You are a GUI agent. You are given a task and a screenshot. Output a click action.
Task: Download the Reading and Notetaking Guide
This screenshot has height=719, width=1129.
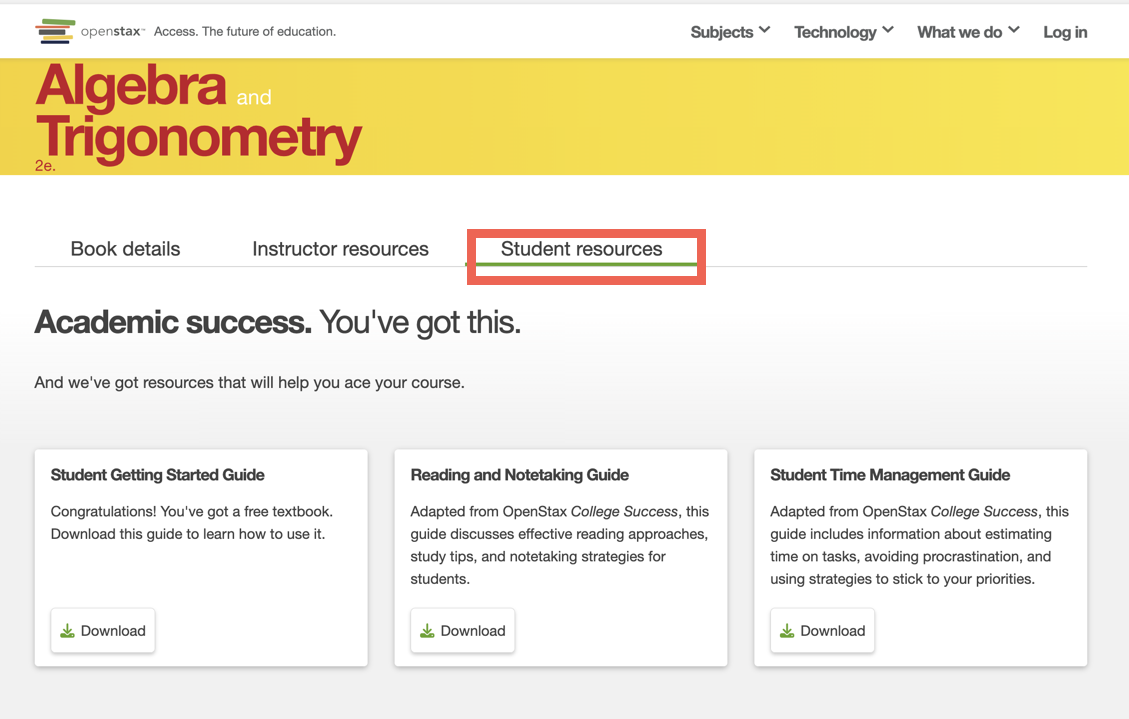462,630
